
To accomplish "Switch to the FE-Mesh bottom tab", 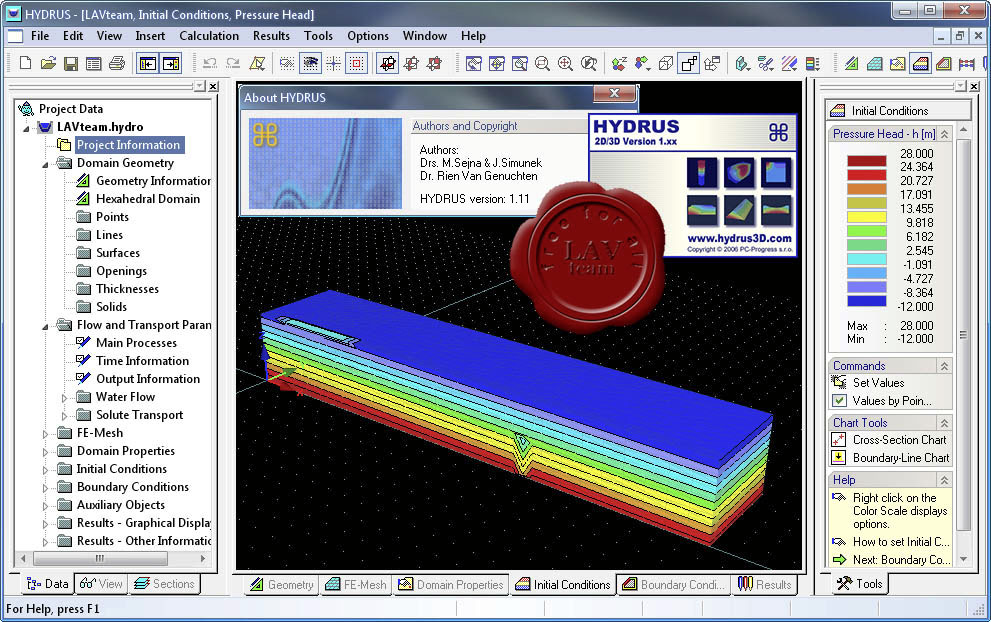I will point(356,585).
